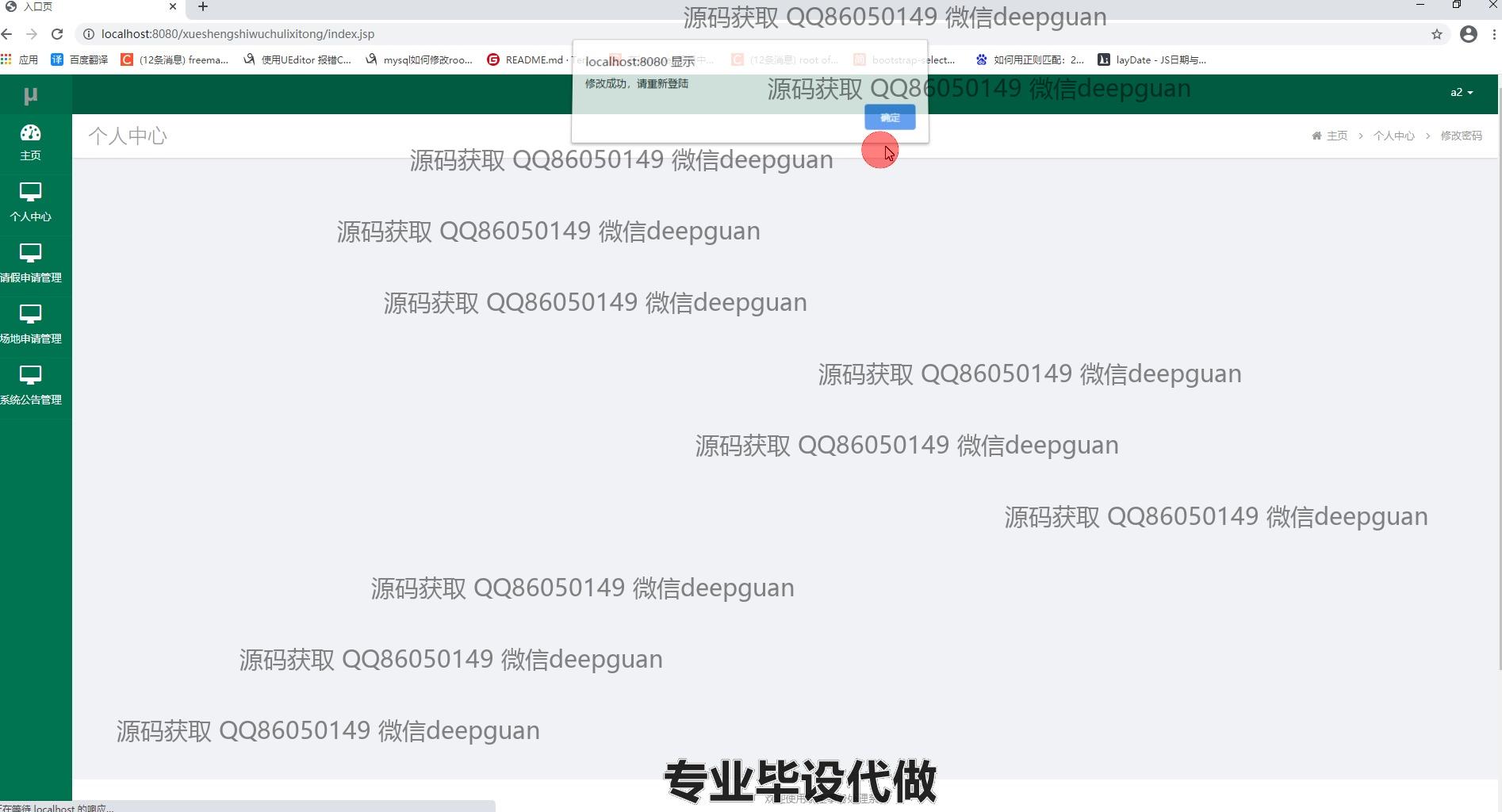Open 系统公告管理 in the sidebar
Viewport: 1502px width, 812px height.
[30, 385]
